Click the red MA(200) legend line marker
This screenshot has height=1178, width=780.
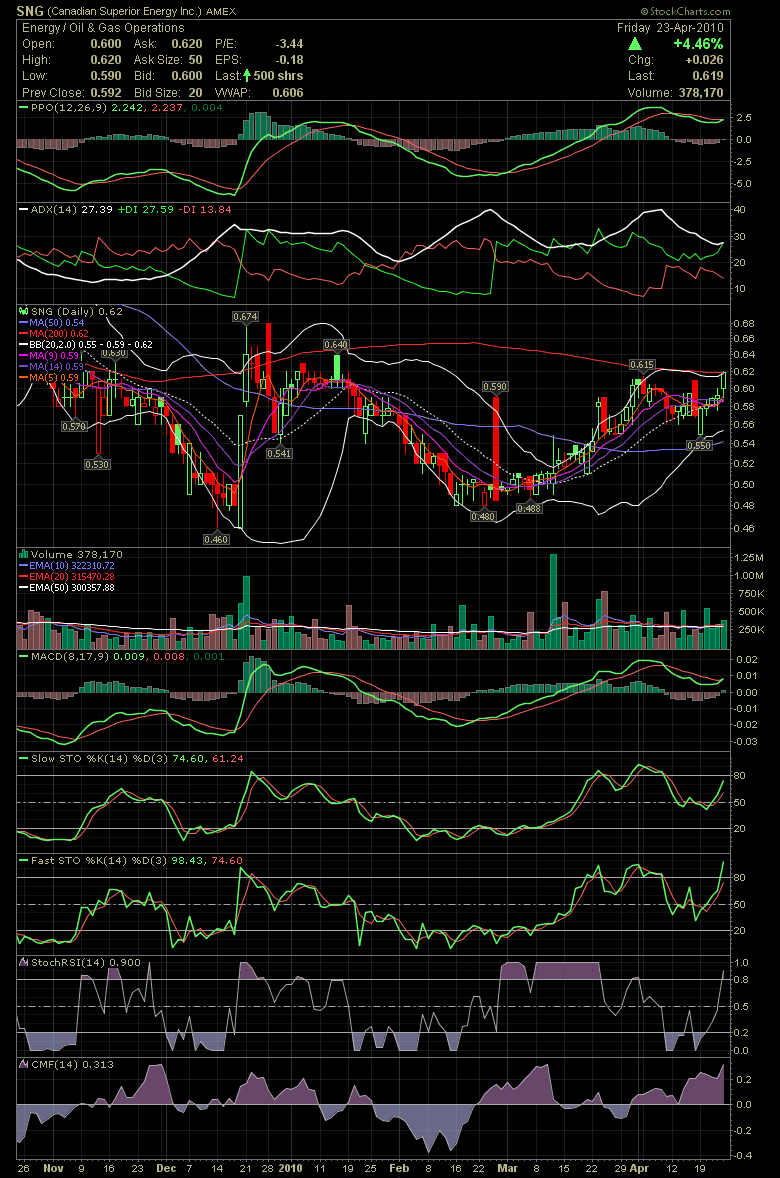(x=23, y=333)
